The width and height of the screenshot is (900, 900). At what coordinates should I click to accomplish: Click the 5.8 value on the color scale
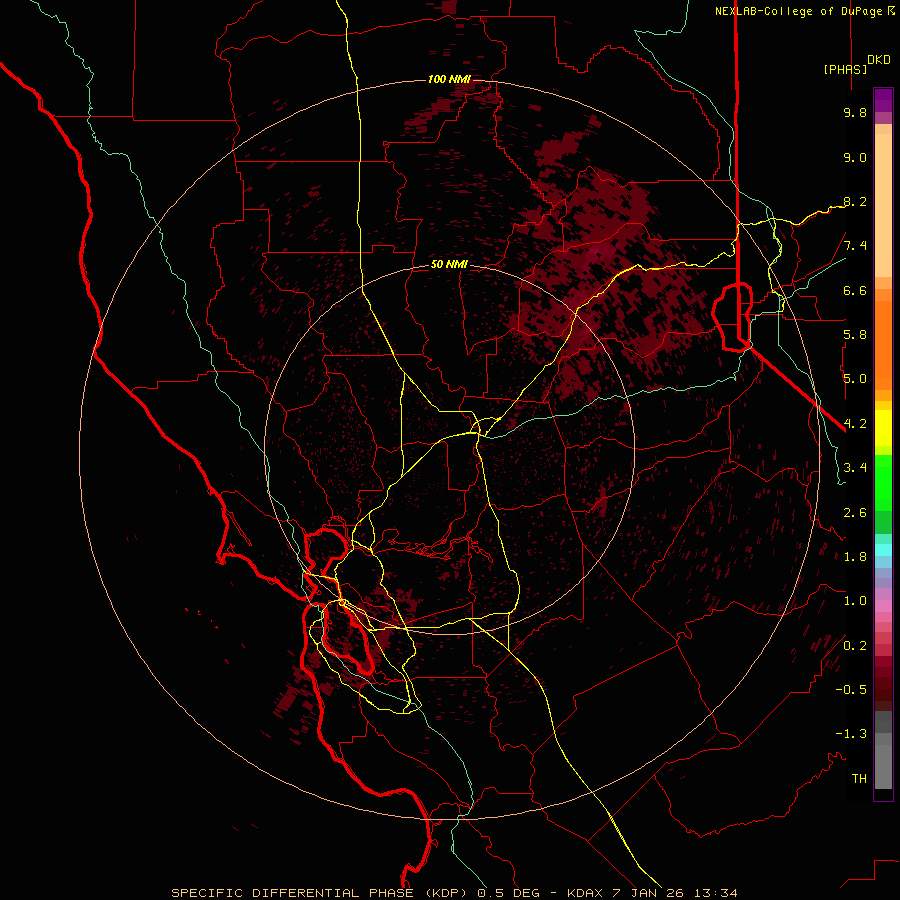coord(855,335)
